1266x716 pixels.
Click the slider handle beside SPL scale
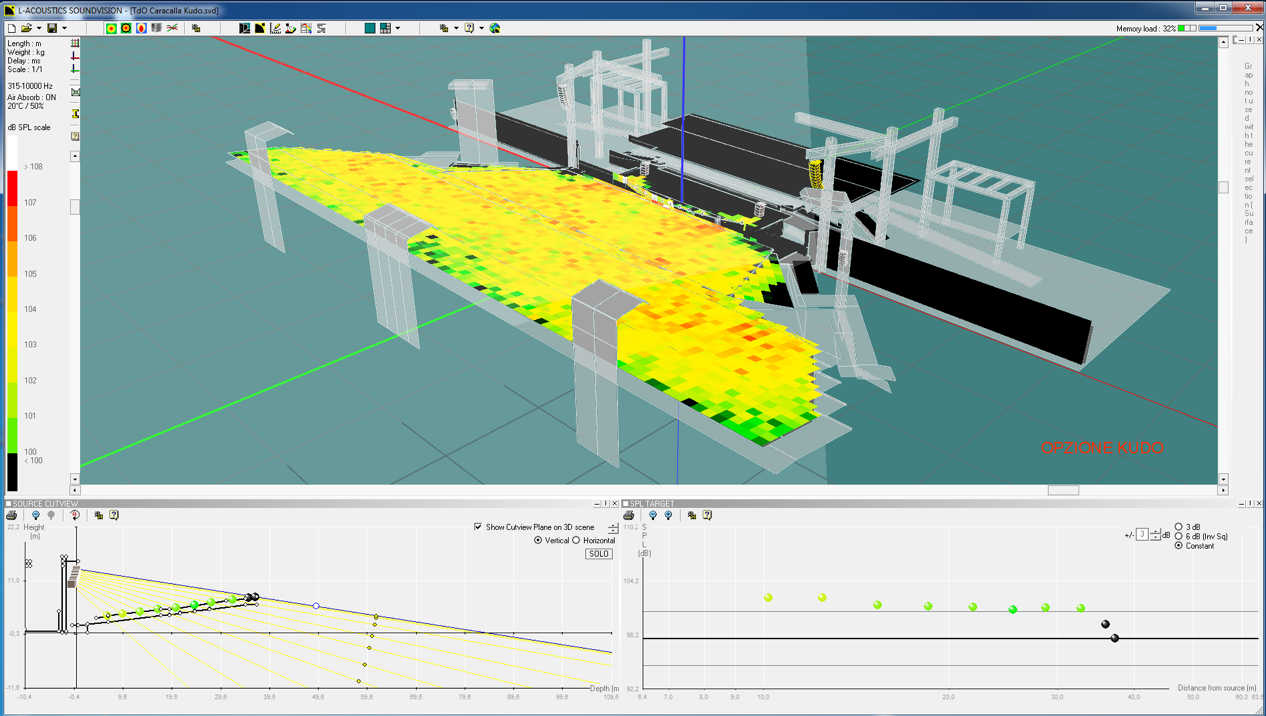point(75,206)
